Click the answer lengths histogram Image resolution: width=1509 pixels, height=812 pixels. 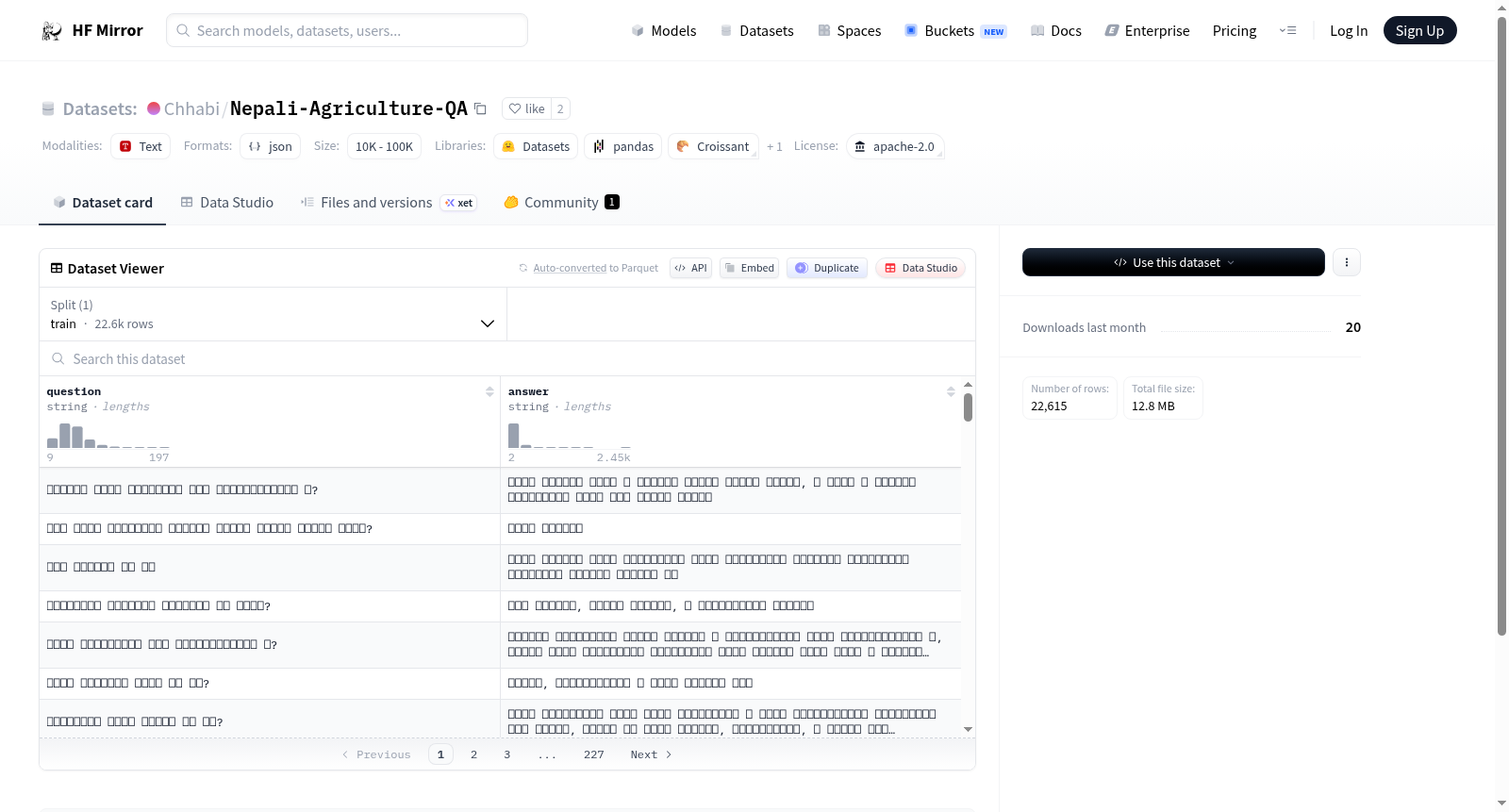pos(570,436)
